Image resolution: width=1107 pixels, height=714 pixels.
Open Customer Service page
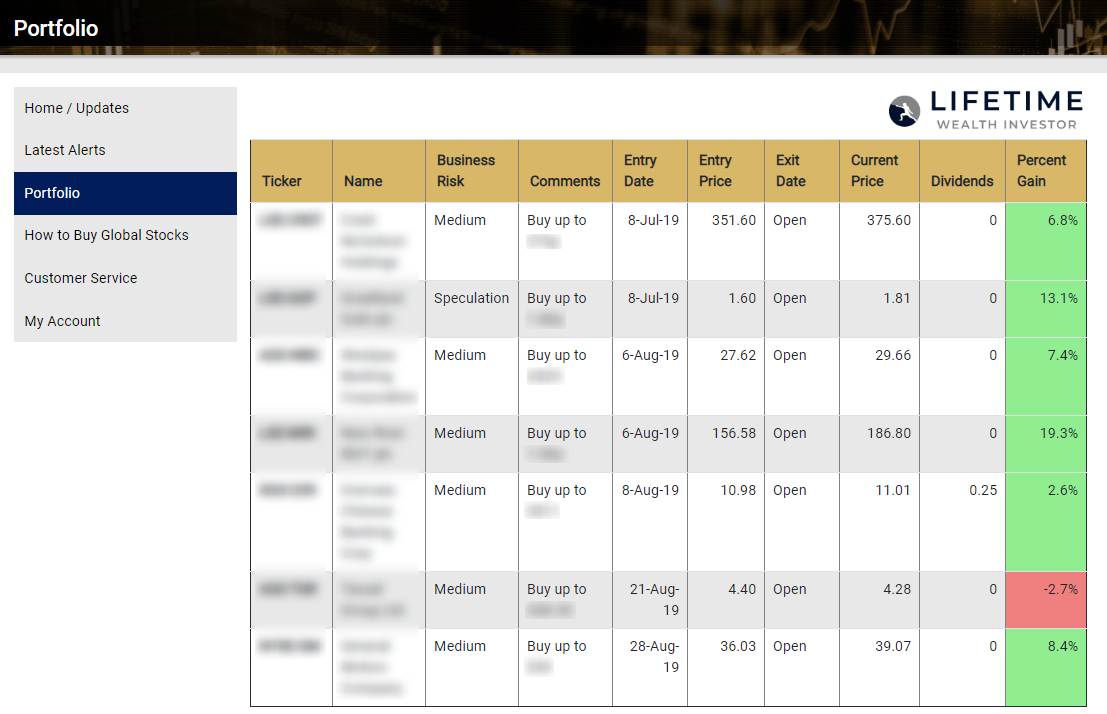coord(126,278)
